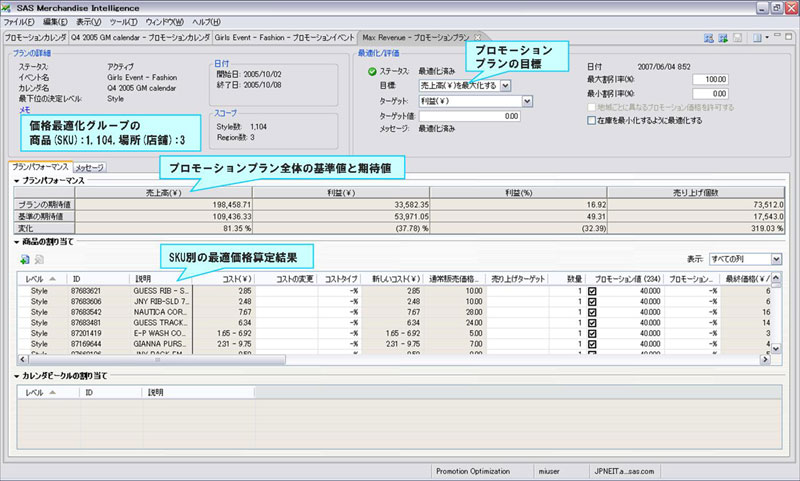Open the ツール(T) menu

click(x=123, y=22)
